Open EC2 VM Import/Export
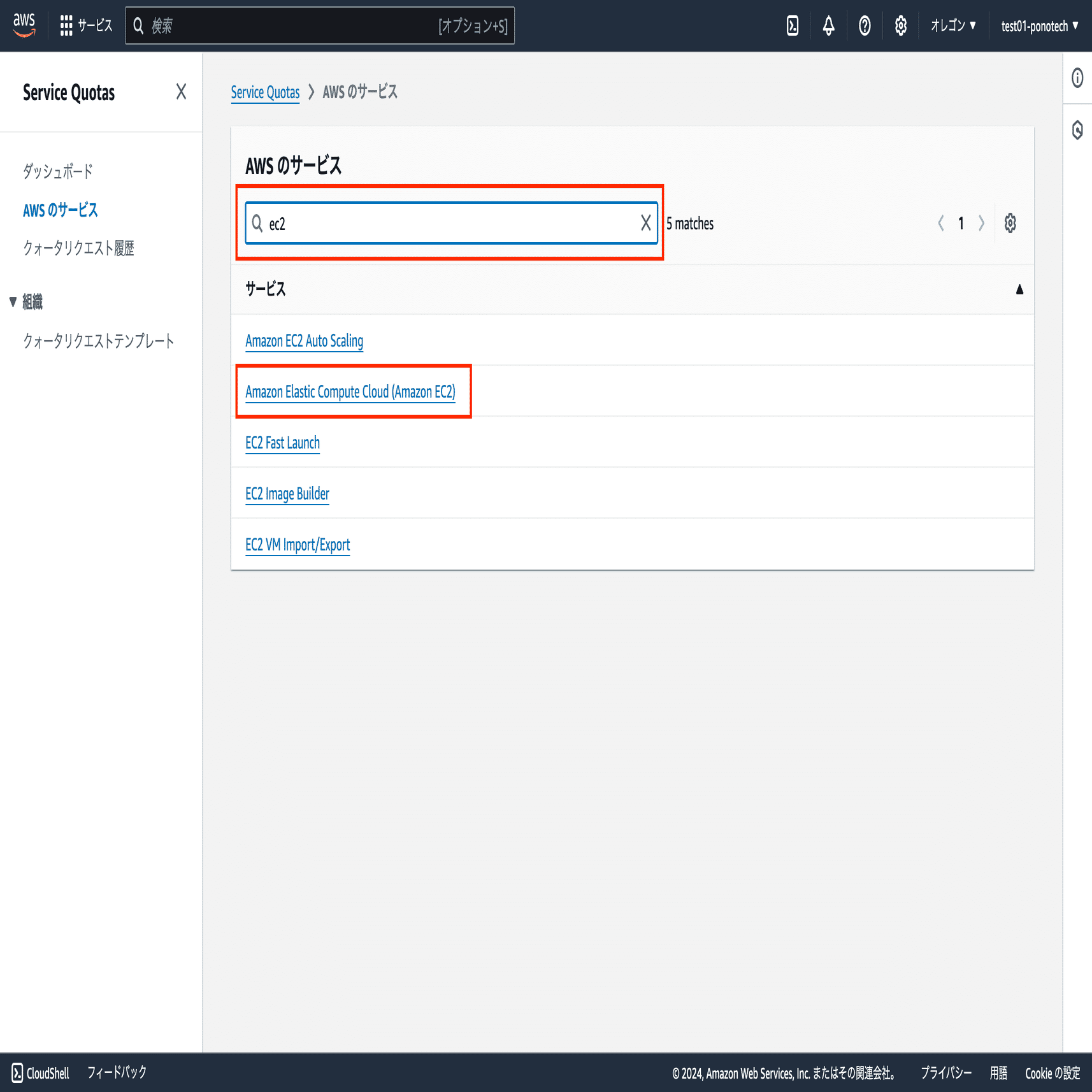Screen dimensions: 1092x1092 point(298,545)
